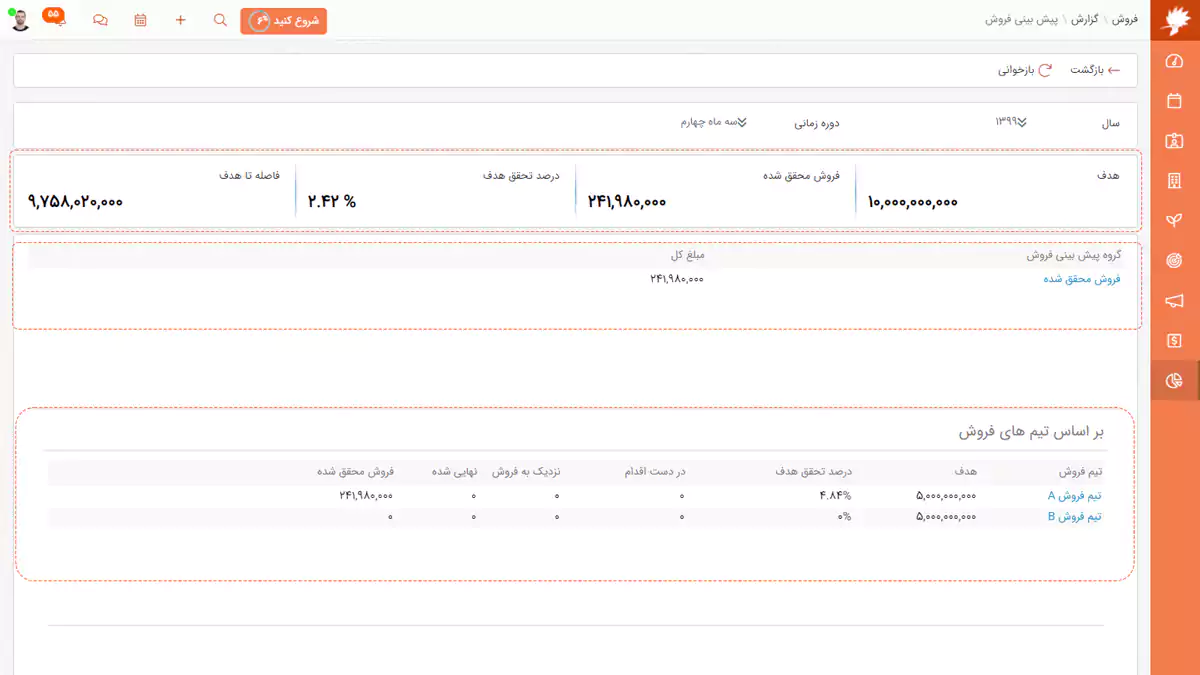
Task: Open the dashboard gauge icon in sidebar
Action: coord(1175,61)
